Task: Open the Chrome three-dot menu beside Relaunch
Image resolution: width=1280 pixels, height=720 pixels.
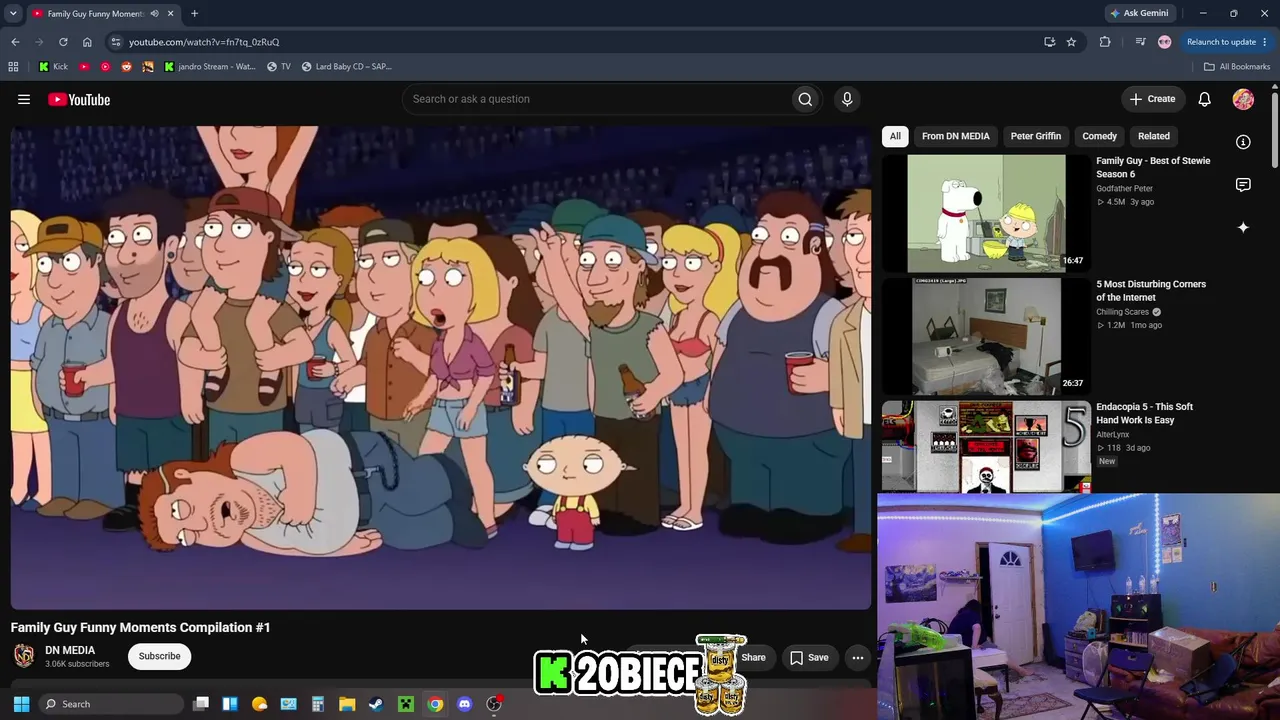Action: click(1265, 42)
